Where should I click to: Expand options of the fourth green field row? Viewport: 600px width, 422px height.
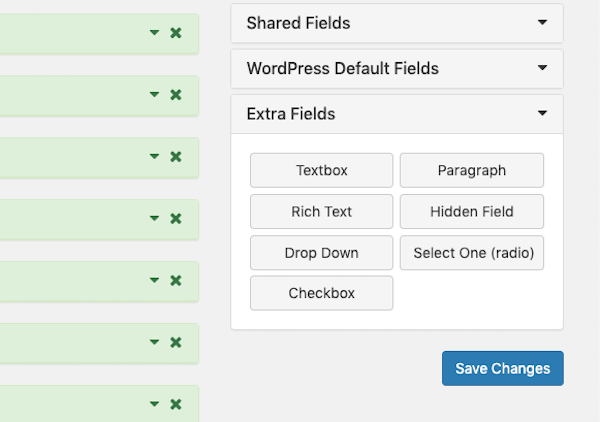[154, 218]
